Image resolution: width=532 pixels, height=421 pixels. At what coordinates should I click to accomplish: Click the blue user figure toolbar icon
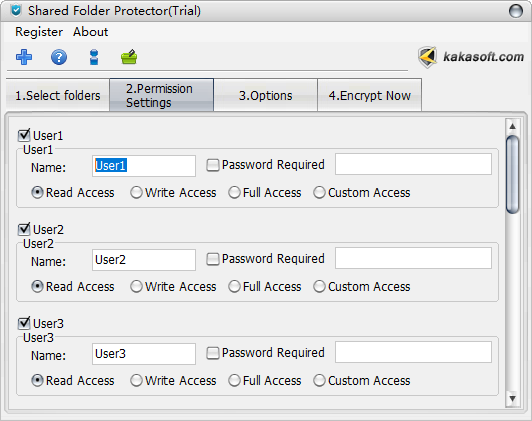coord(94,57)
